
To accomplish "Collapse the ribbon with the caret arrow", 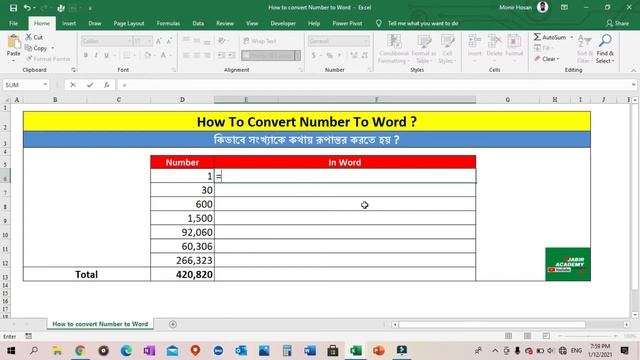I will click(x=633, y=70).
